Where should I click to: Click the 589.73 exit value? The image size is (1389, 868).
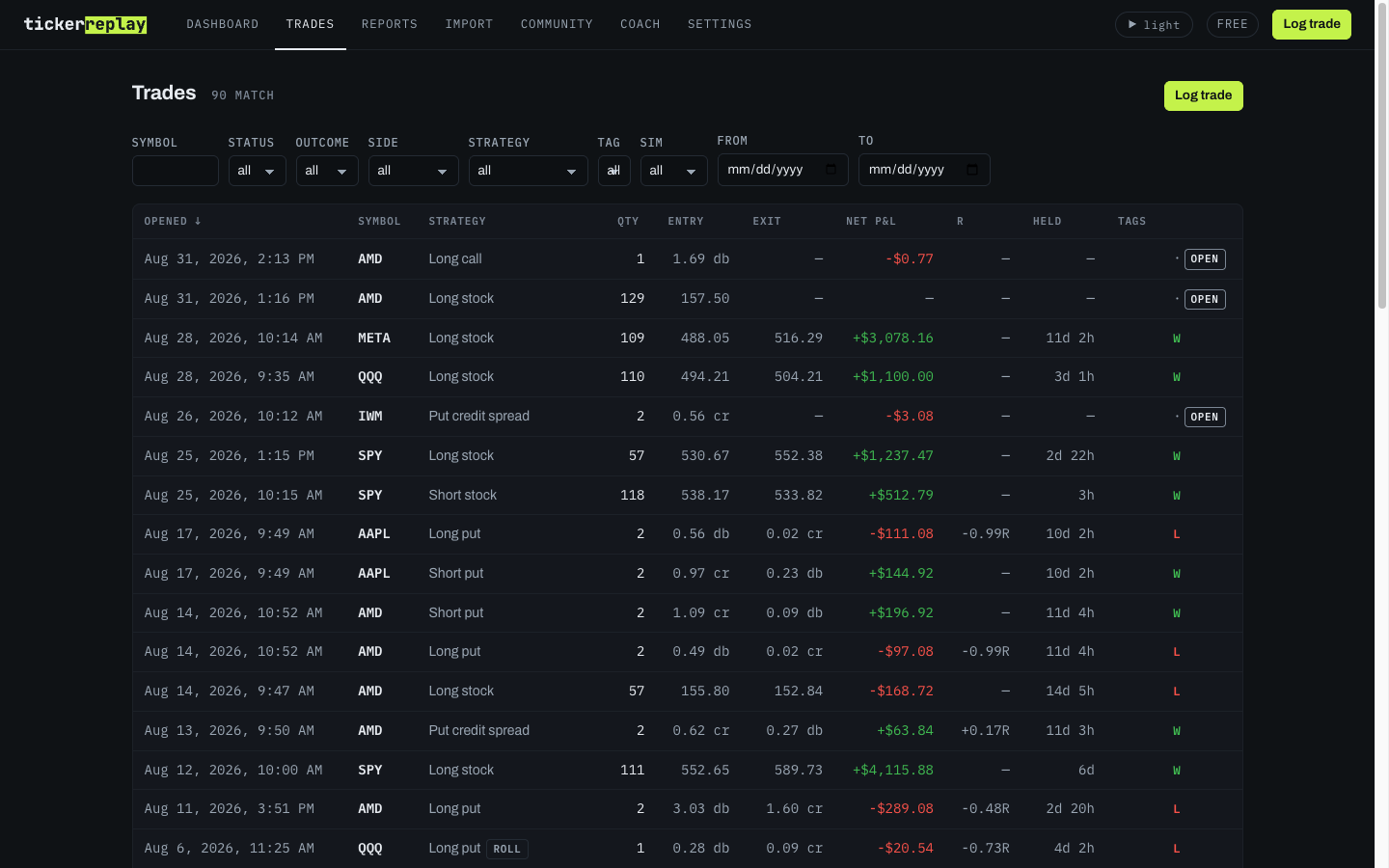[798, 770]
